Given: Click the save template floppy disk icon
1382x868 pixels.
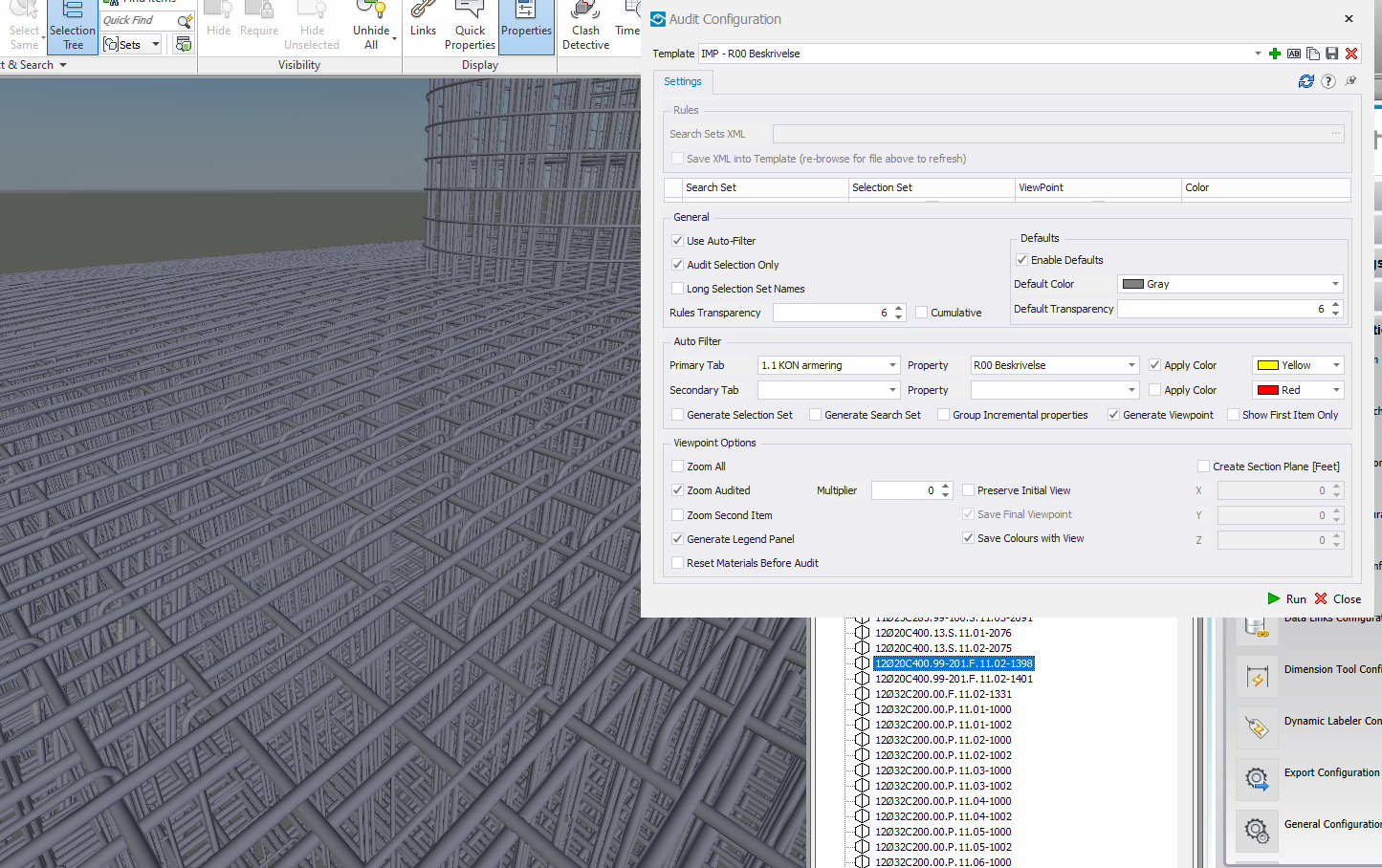Looking at the screenshot, I should click(1331, 54).
